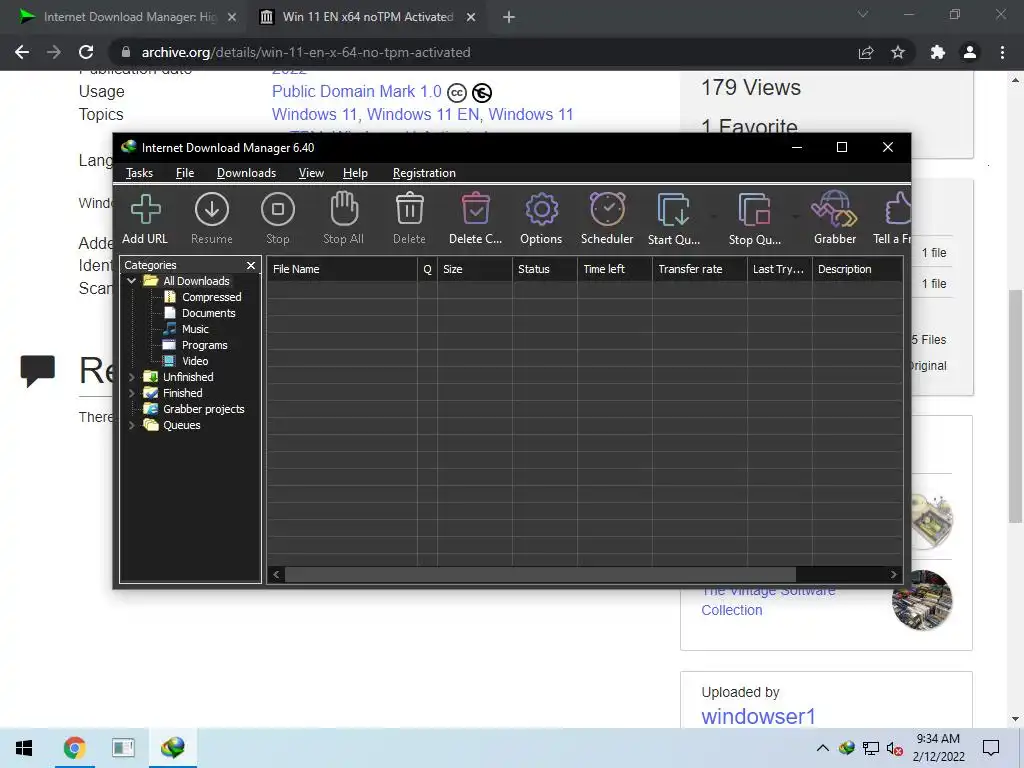Sort by Size column header

tap(475, 269)
